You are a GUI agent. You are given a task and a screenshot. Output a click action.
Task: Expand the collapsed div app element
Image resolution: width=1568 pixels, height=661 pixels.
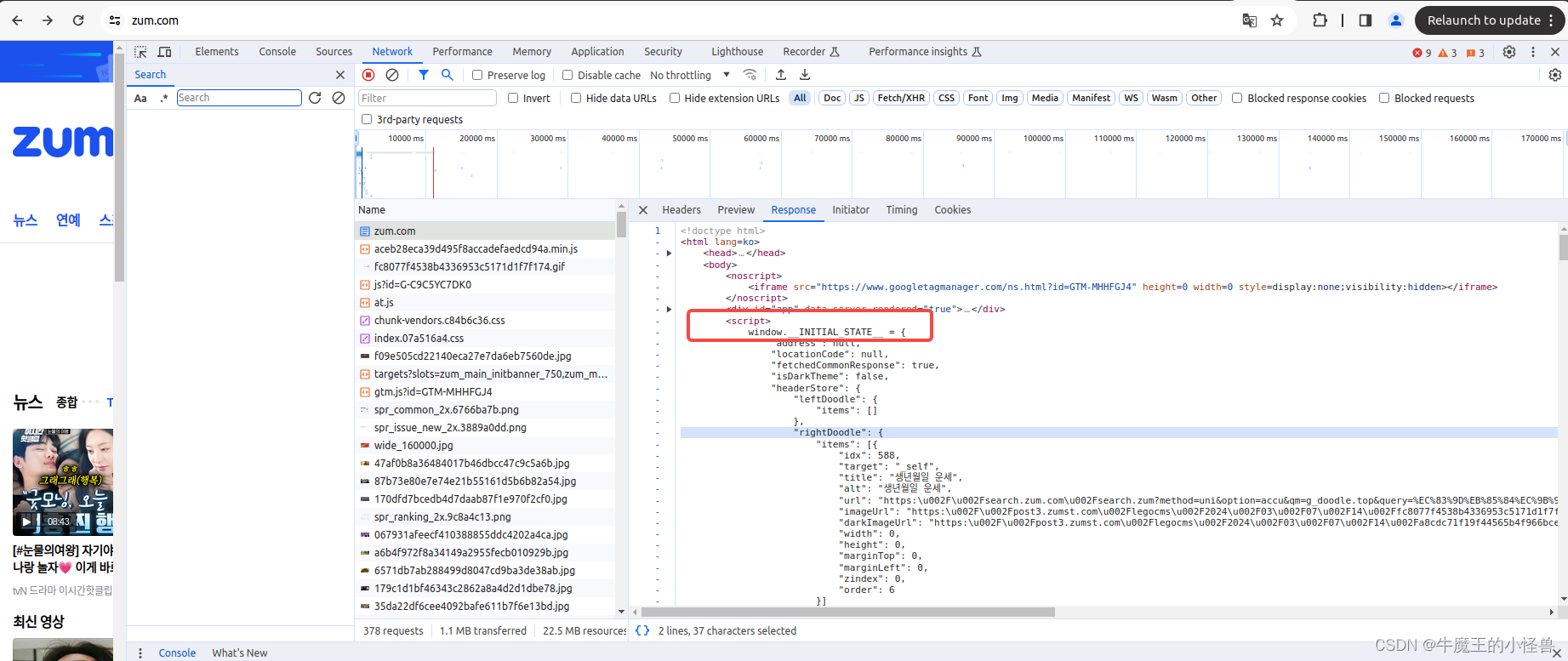(x=670, y=309)
